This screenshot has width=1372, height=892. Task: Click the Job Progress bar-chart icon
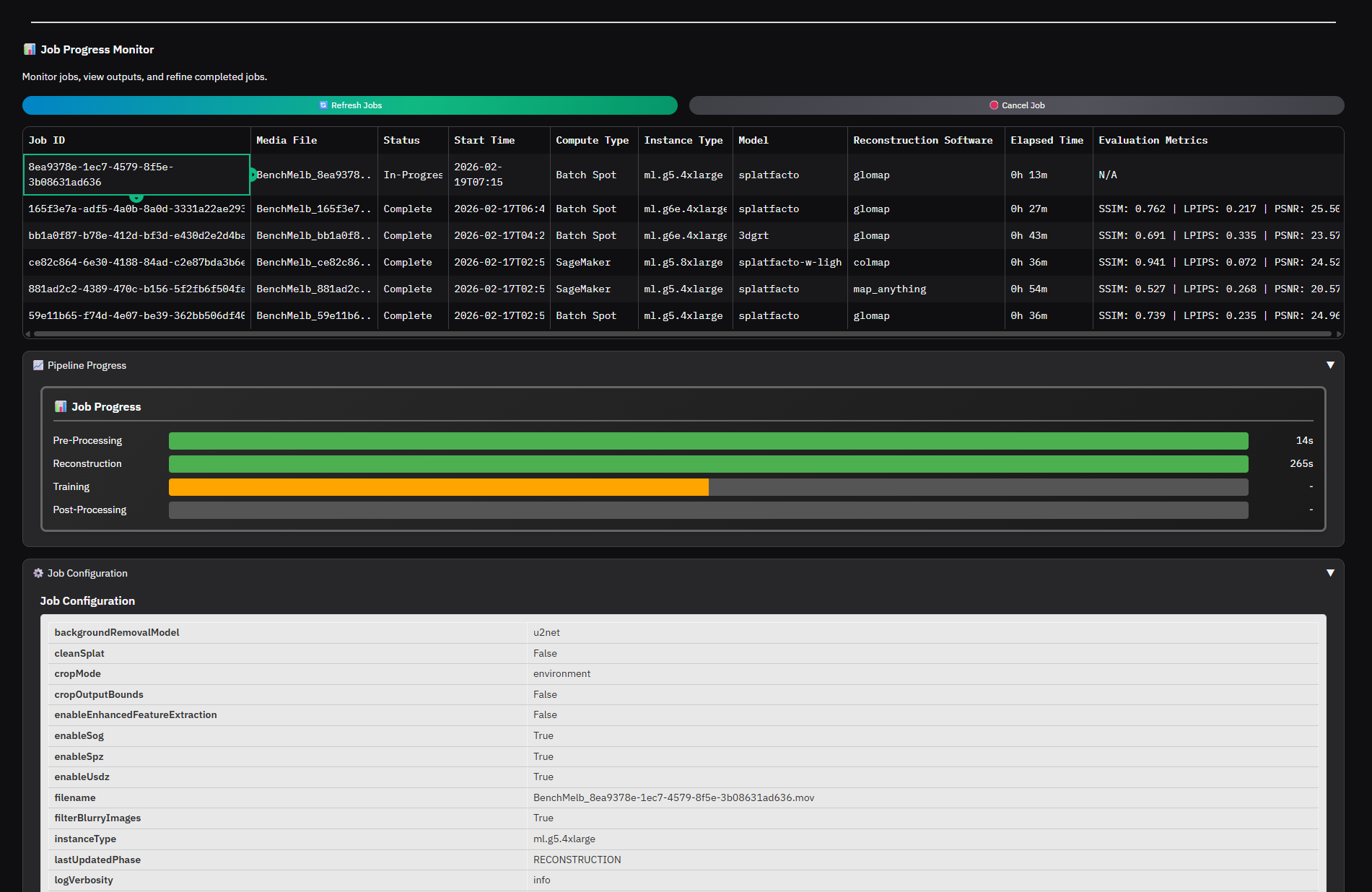[61, 407]
